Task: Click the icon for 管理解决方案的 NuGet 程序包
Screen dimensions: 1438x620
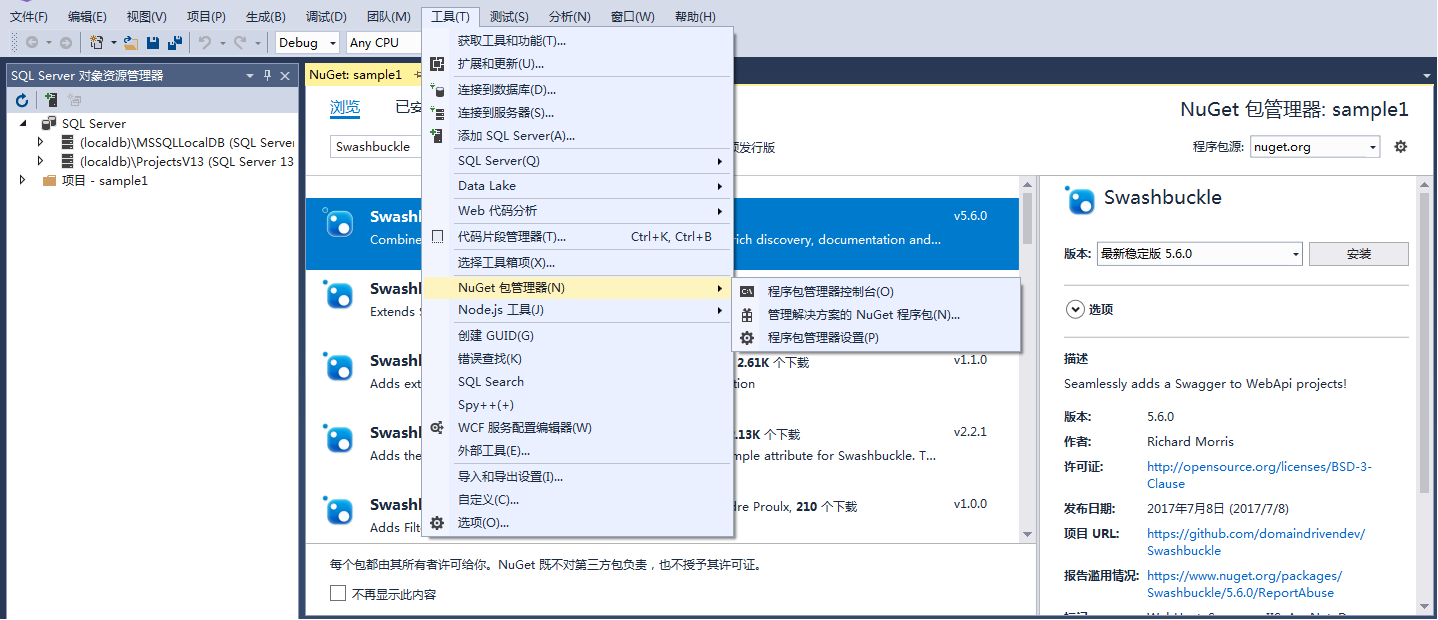Action: tap(747, 315)
